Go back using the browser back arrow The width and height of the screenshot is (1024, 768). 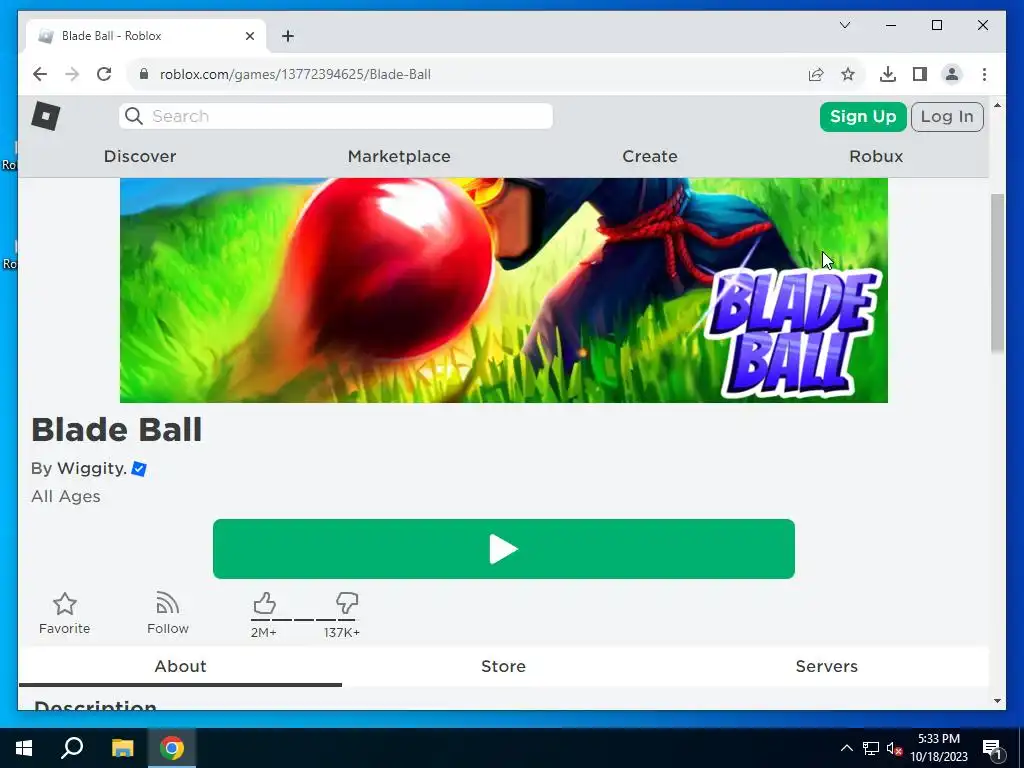(x=40, y=74)
